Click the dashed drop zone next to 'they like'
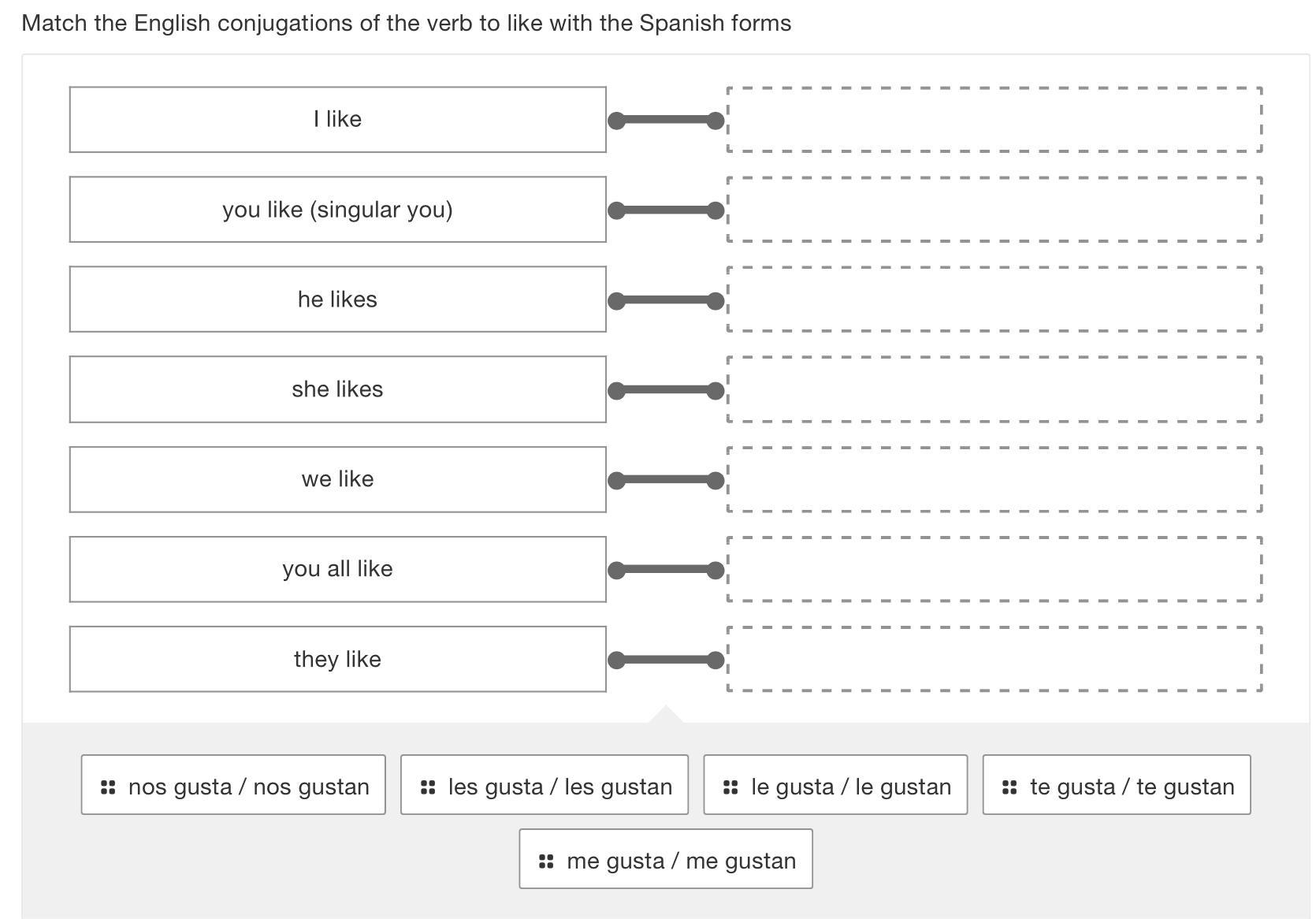Screen dimensions: 1316x919 (x=993, y=659)
